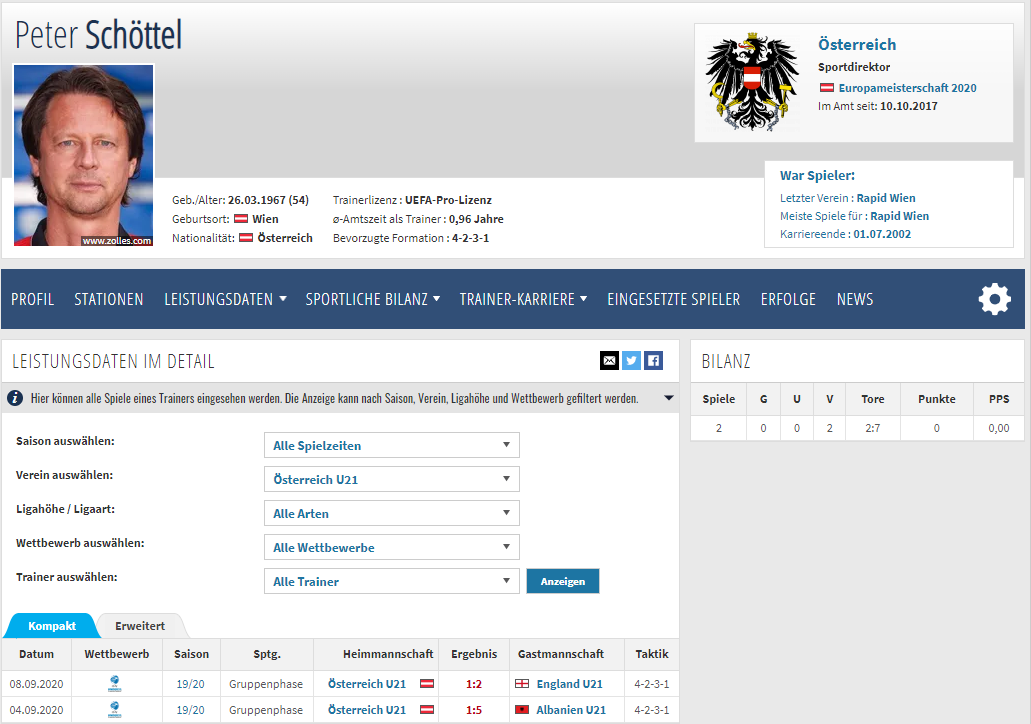Click the Albania flag icon beside Albanien U21
Viewport: 1031px width, 724px height.
pos(522,710)
